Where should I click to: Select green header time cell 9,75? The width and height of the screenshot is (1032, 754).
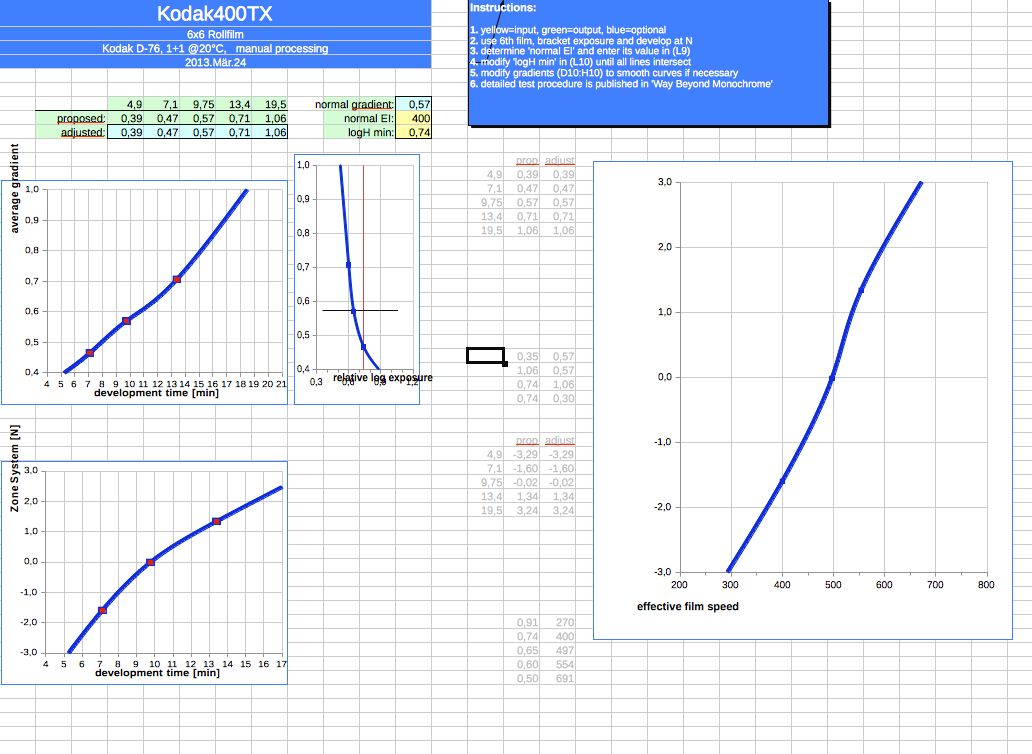tap(197, 104)
